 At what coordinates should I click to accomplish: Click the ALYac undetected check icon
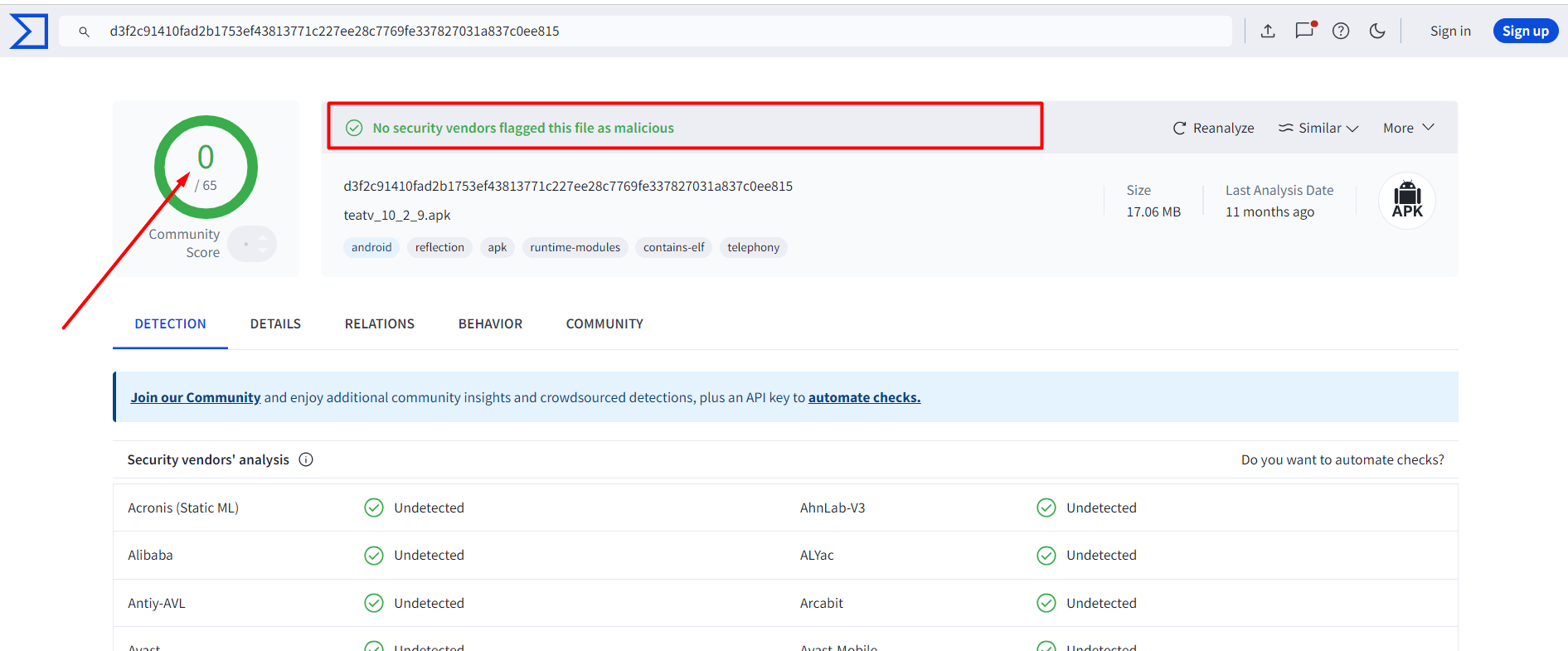(x=1046, y=556)
